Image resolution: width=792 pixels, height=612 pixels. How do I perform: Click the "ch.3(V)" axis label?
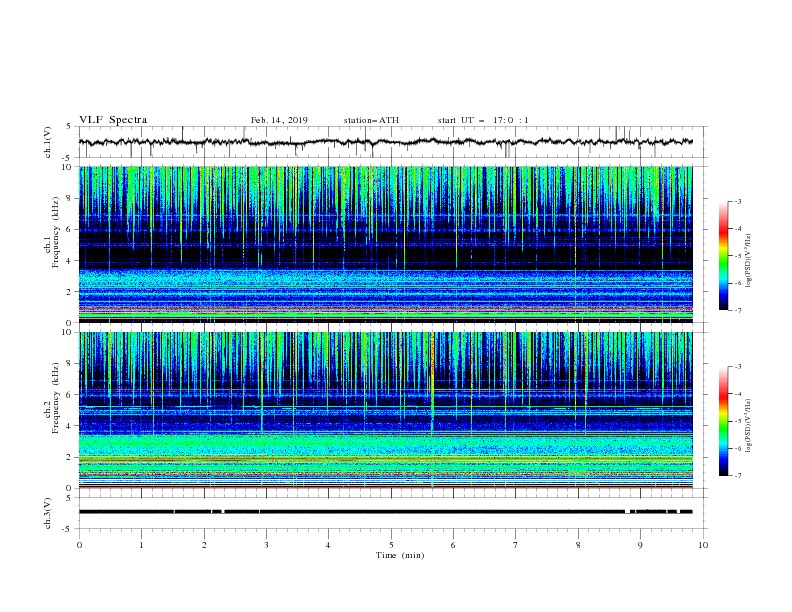pyautogui.click(x=48, y=514)
